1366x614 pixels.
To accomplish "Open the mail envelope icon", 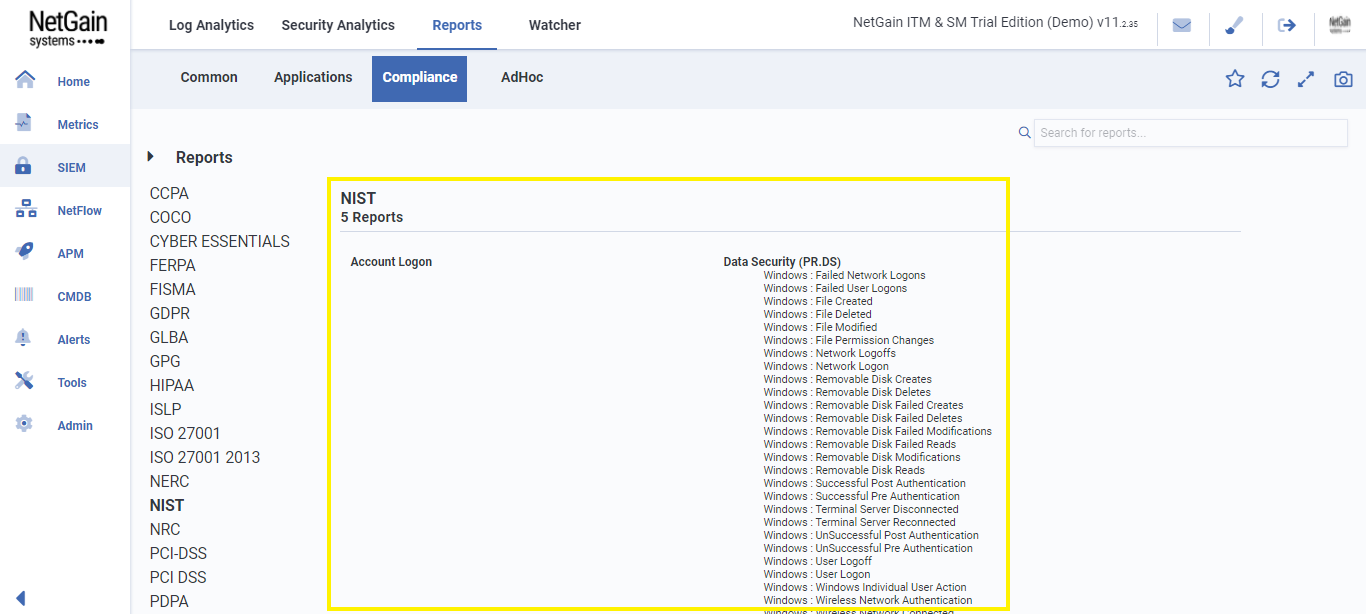I will 1182,26.
